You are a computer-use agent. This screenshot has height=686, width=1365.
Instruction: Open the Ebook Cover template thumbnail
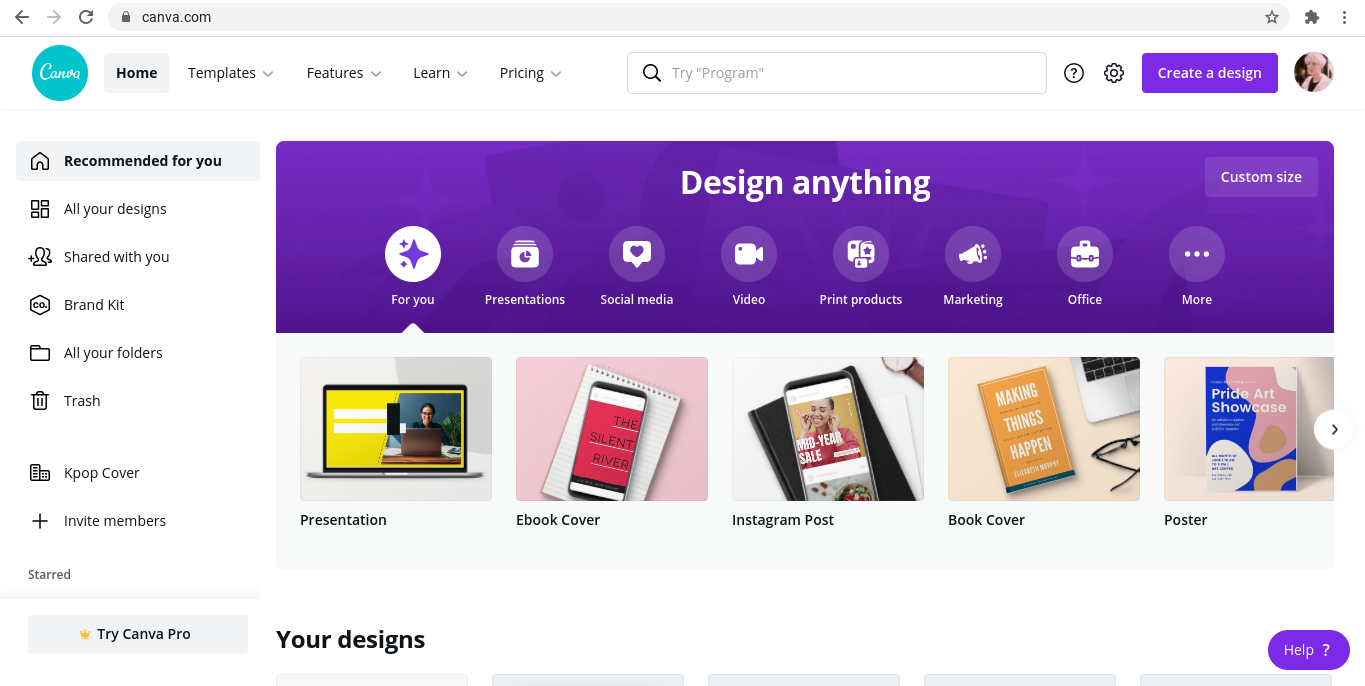[612, 429]
